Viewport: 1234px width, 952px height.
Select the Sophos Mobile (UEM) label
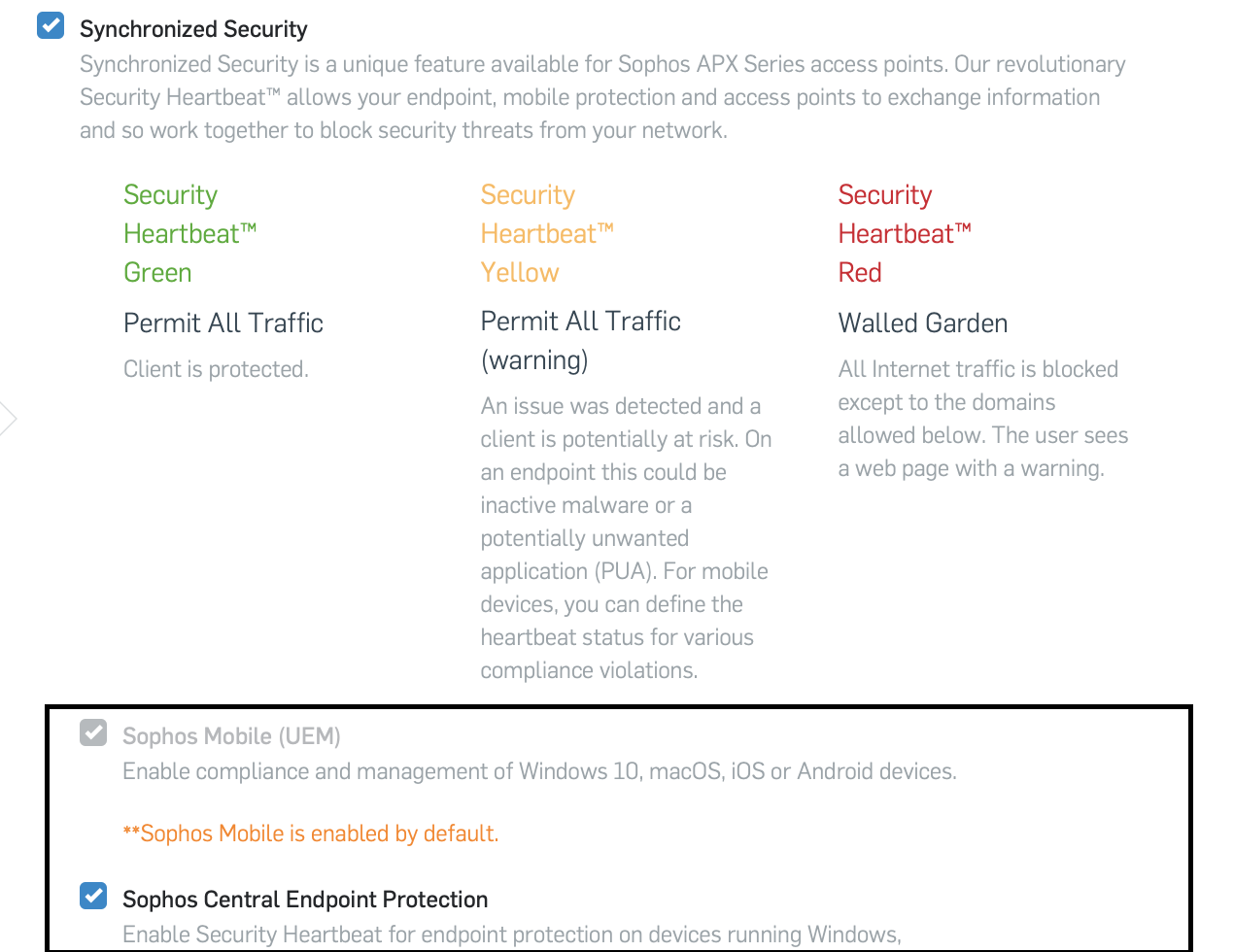[231, 736]
